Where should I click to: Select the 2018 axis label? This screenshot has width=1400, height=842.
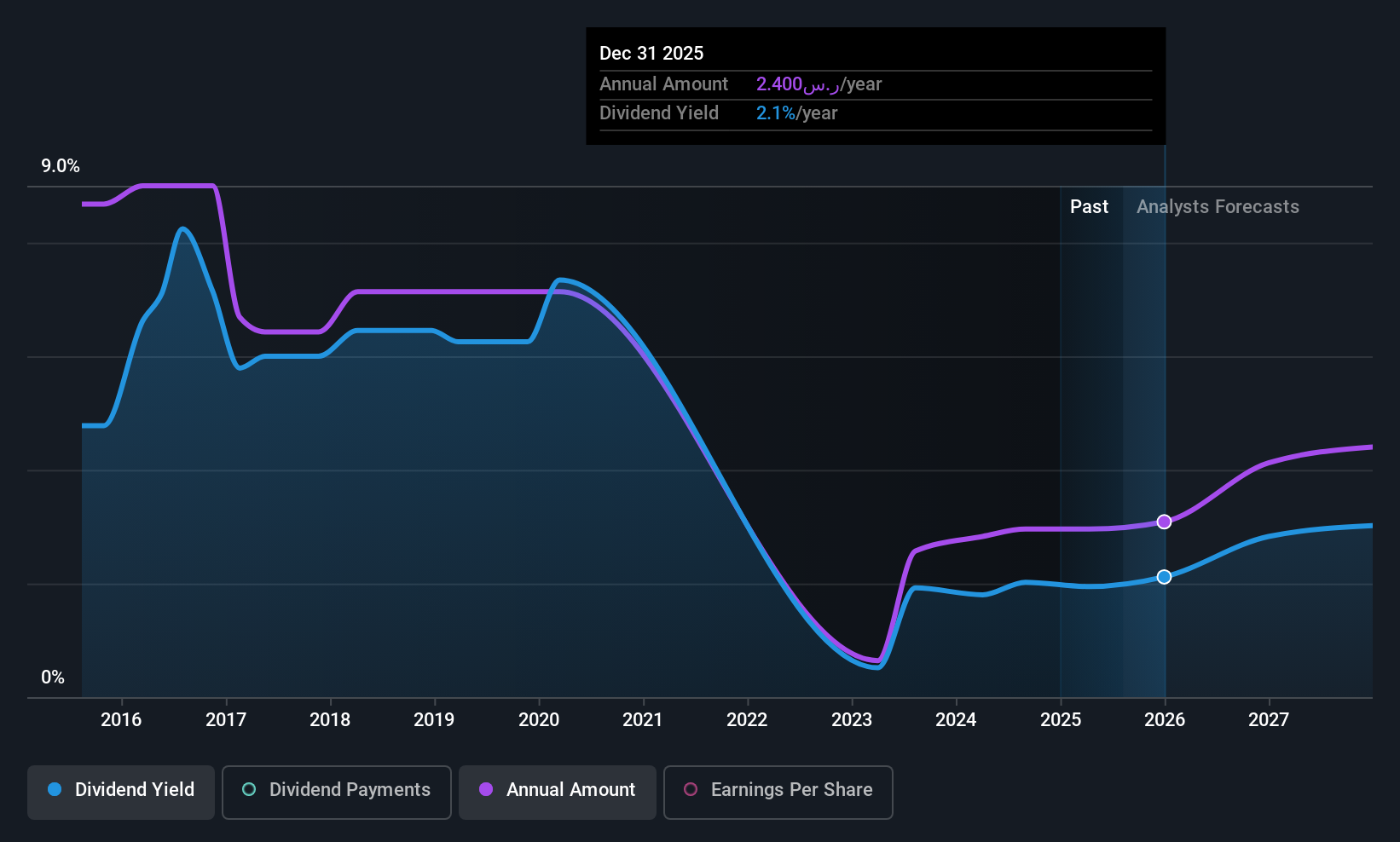[x=330, y=720]
